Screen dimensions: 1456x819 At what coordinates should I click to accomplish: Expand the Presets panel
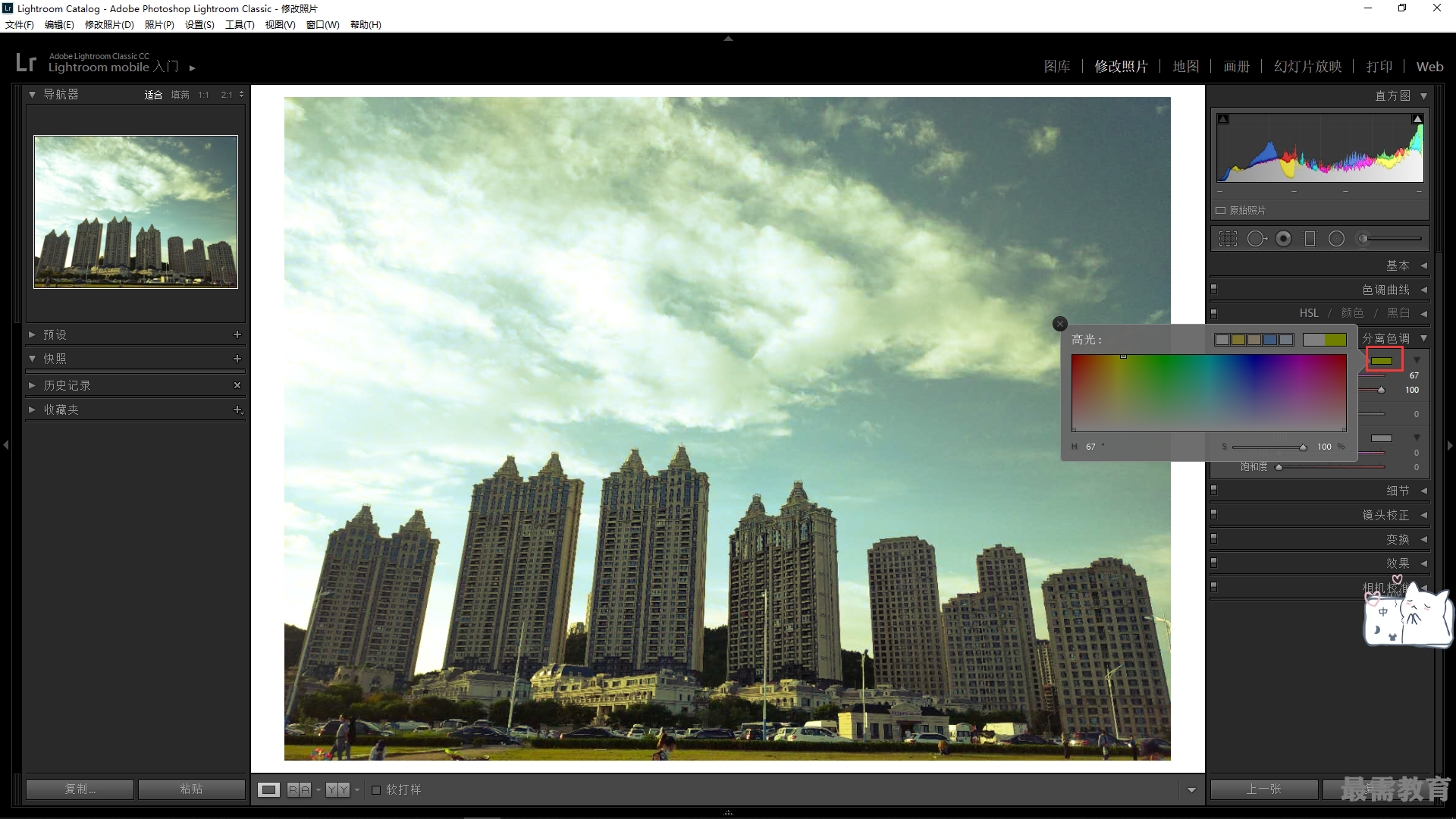coord(32,334)
